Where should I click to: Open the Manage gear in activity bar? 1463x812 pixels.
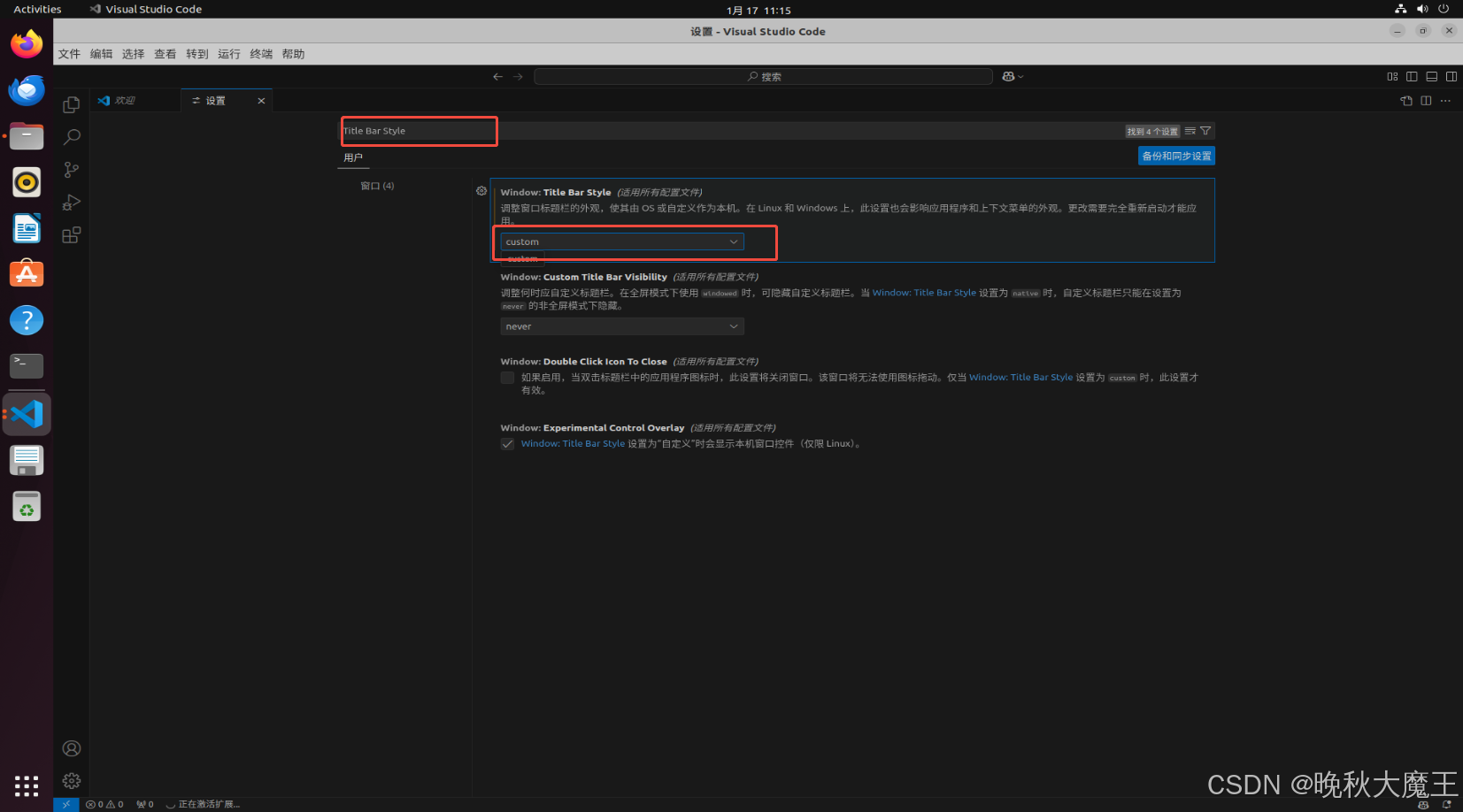point(72,781)
